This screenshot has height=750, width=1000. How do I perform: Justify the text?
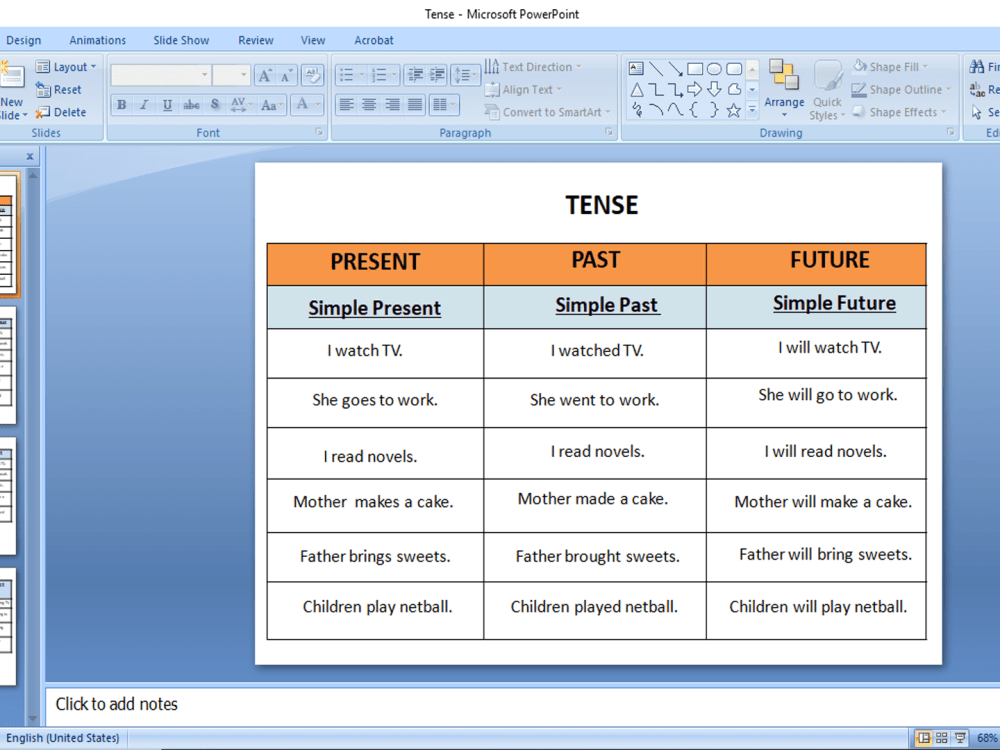[415, 105]
